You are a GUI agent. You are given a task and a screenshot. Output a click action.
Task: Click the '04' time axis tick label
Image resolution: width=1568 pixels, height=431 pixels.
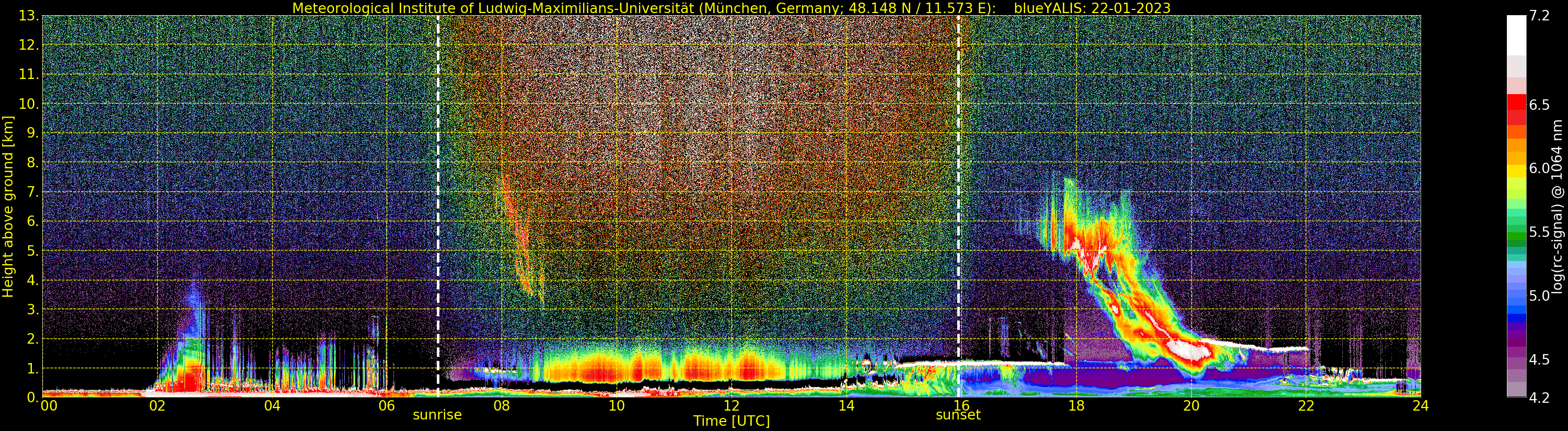click(x=272, y=406)
